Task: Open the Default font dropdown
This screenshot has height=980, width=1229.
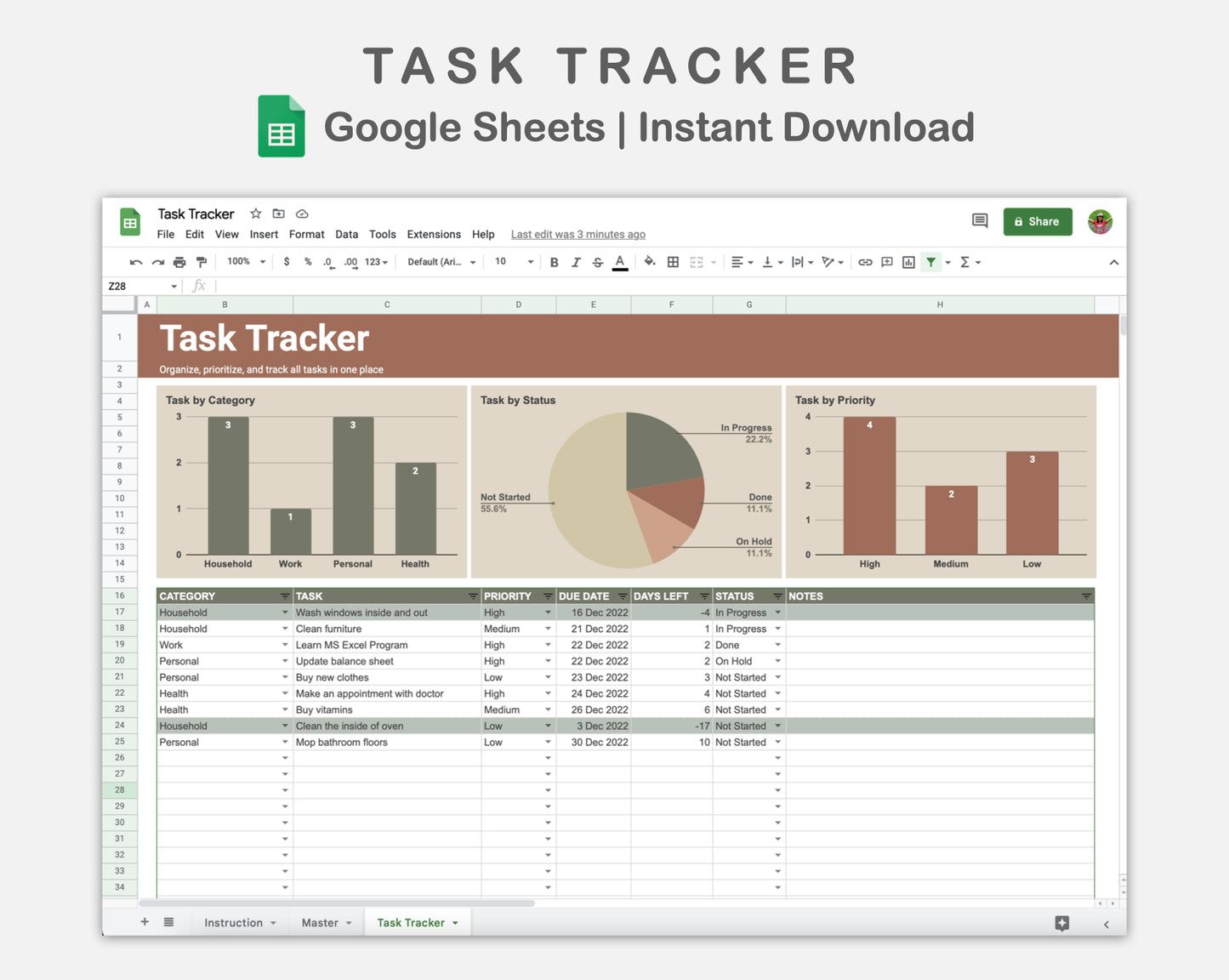Action: (441, 262)
